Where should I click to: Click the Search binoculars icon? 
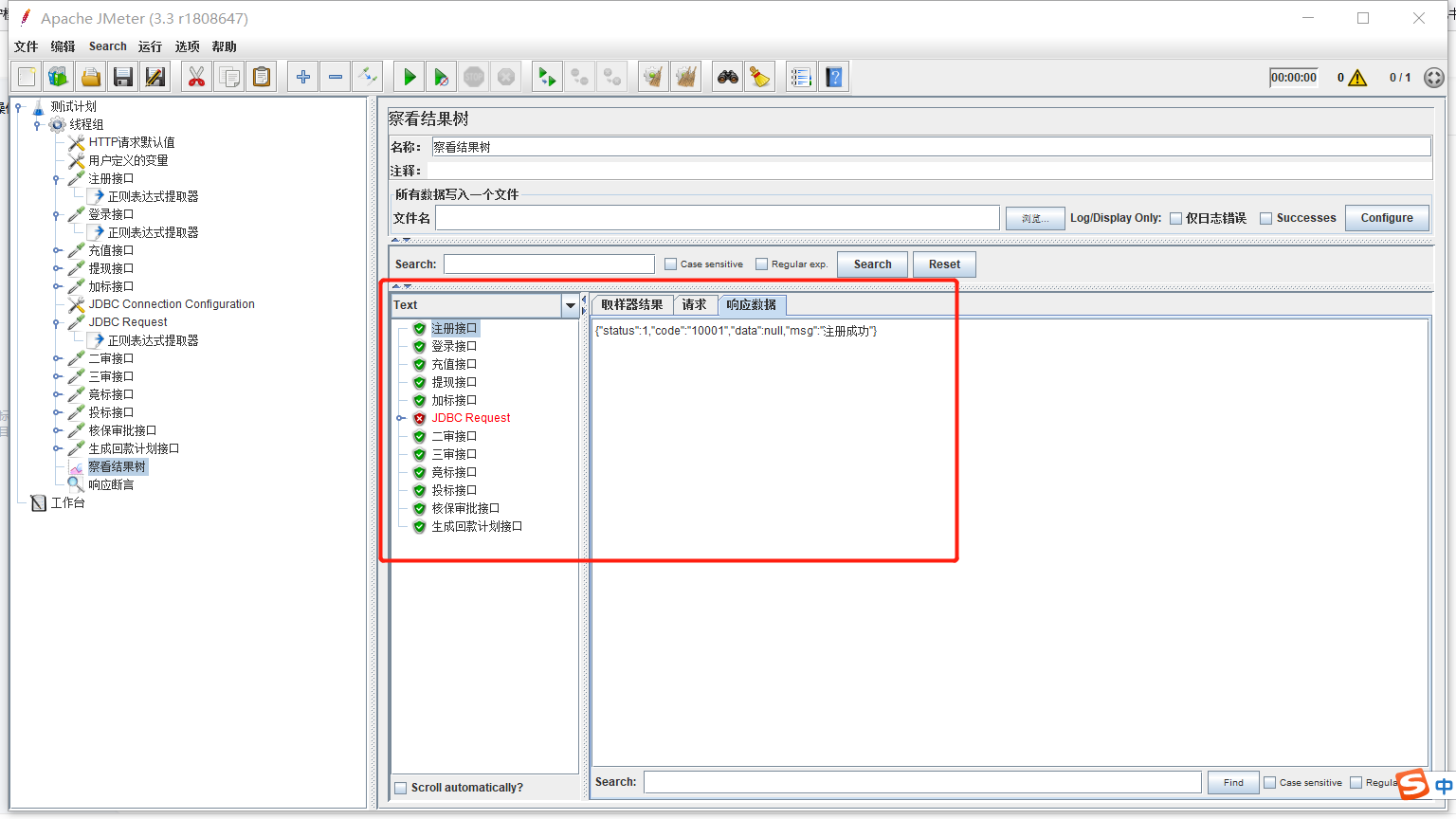(728, 77)
